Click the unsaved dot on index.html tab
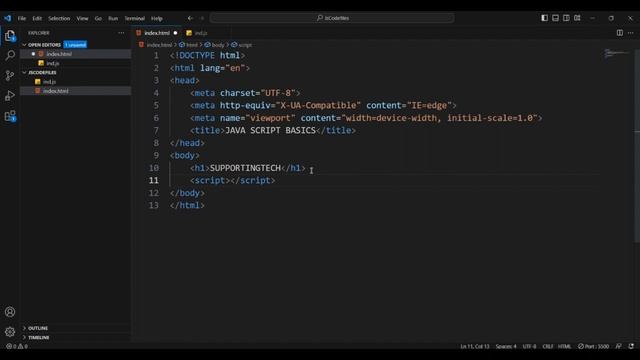Image resolution: width=640 pixels, height=360 pixels. click(x=176, y=33)
